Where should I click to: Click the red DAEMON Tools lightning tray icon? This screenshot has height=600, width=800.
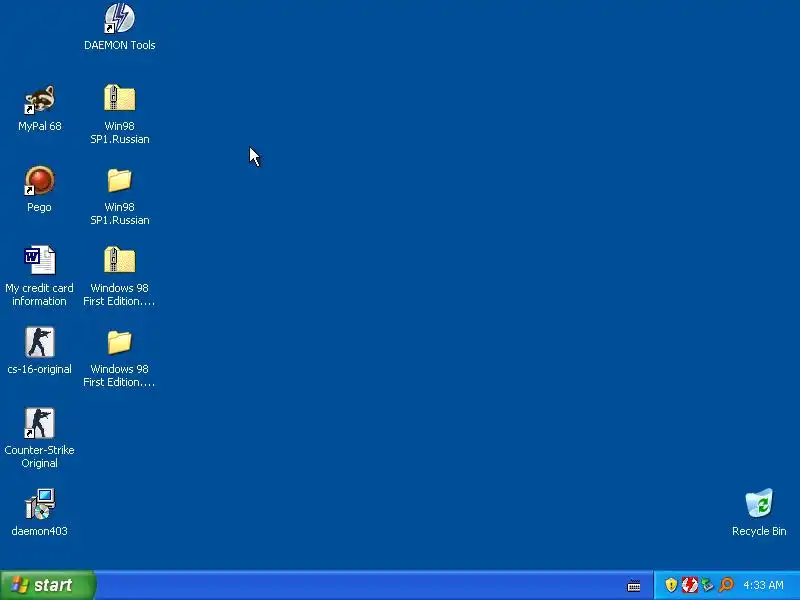(689, 585)
